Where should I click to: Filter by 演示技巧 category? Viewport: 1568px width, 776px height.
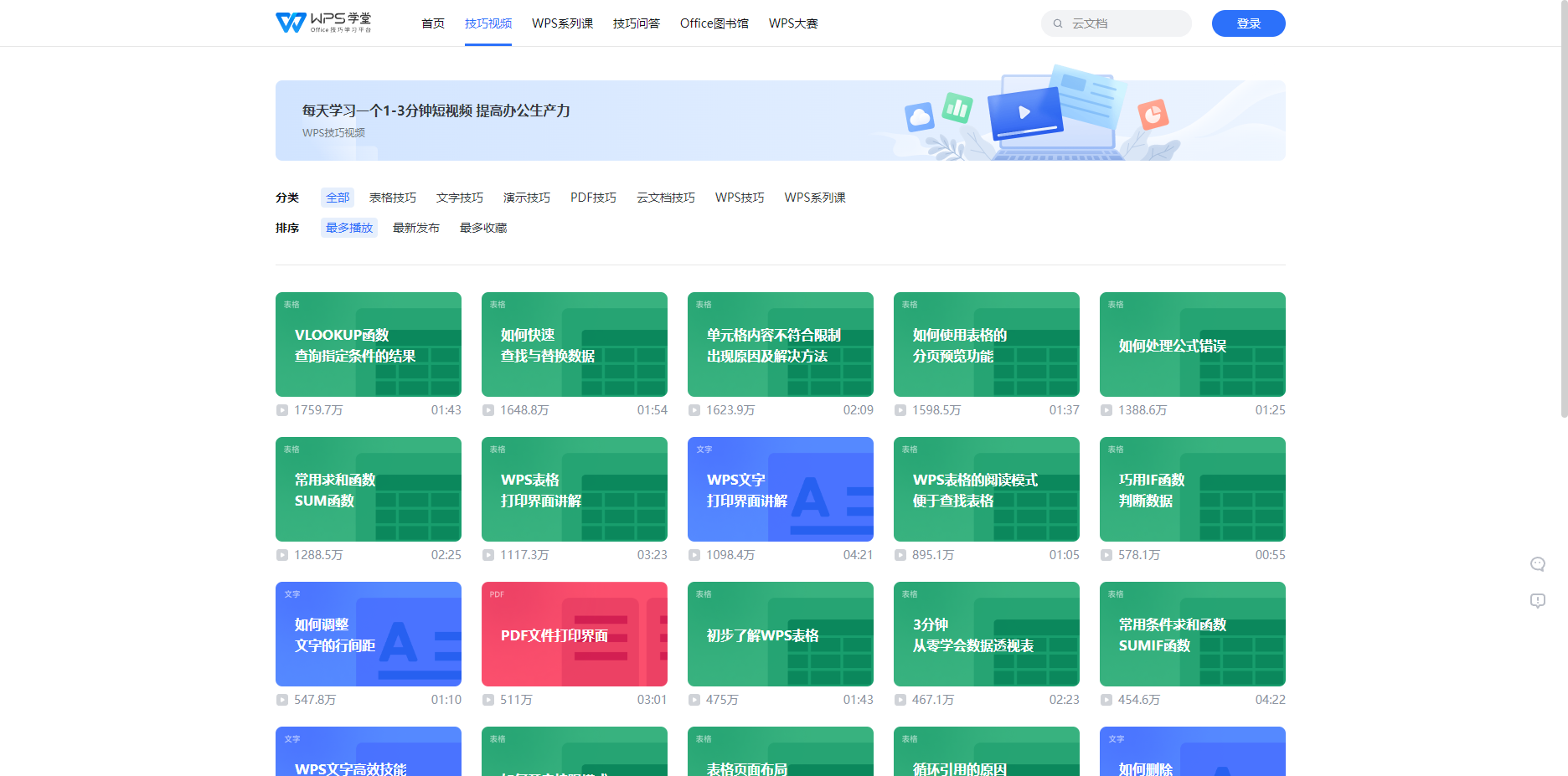(x=527, y=198)
